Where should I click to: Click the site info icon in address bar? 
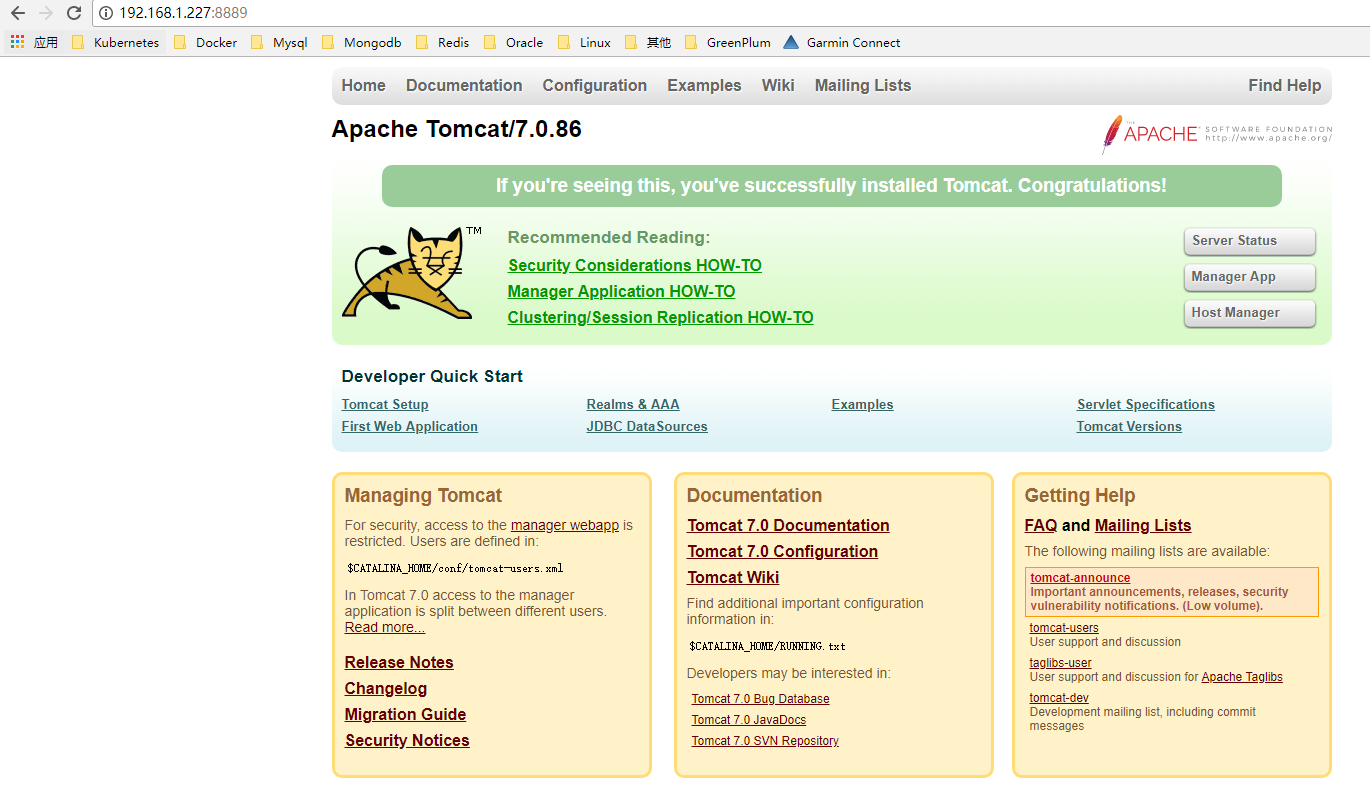coord(106,13)
